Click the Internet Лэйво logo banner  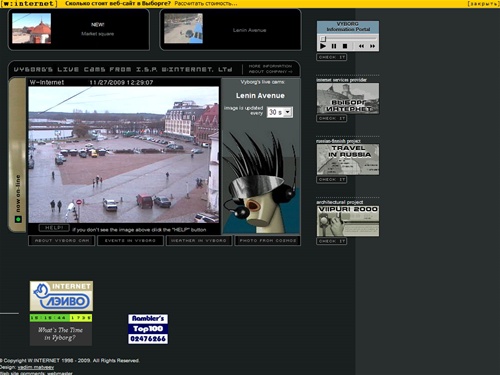click(61, 296)
